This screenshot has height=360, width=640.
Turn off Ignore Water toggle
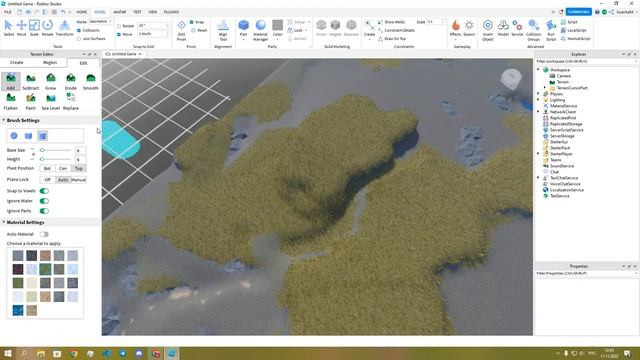coord(44,201)
